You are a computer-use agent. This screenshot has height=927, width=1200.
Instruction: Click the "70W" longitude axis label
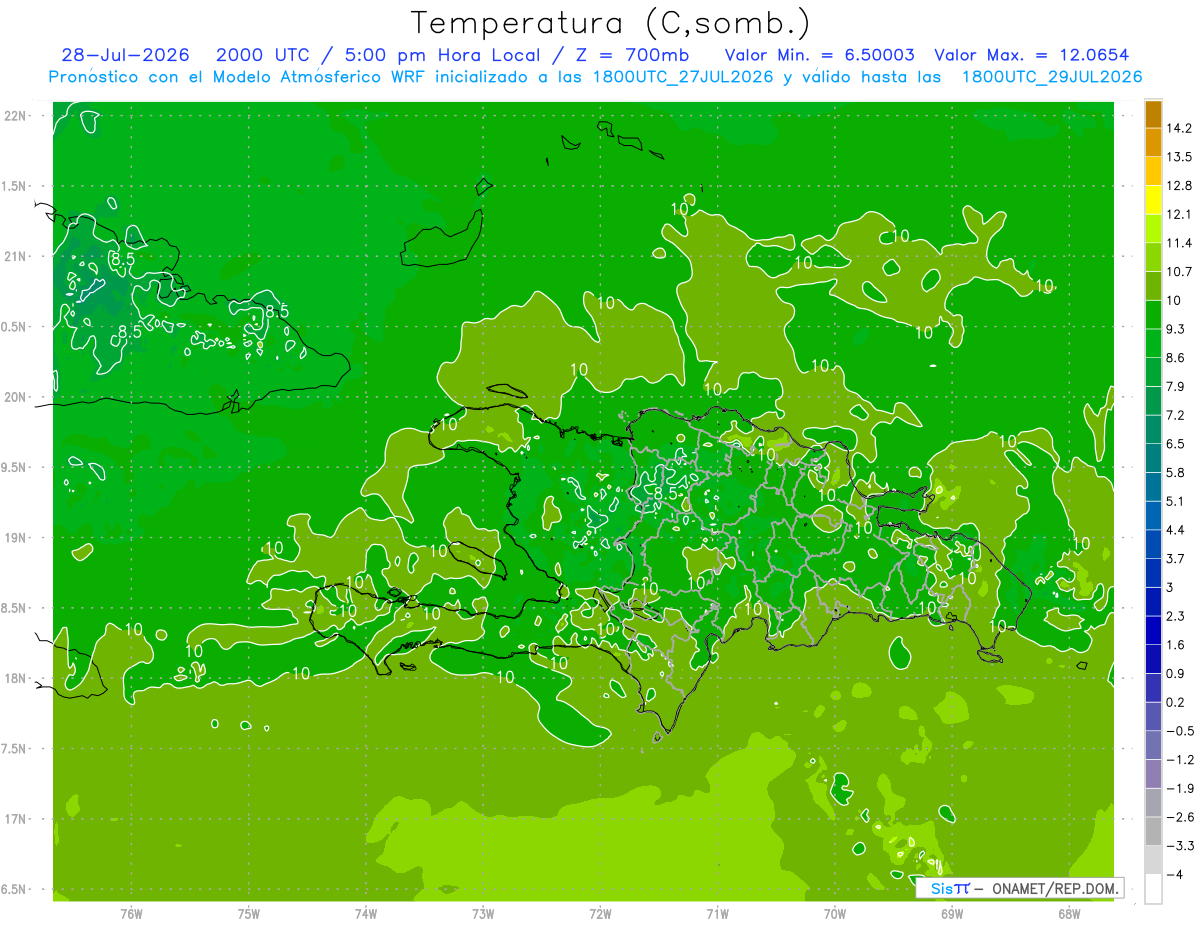835,914
